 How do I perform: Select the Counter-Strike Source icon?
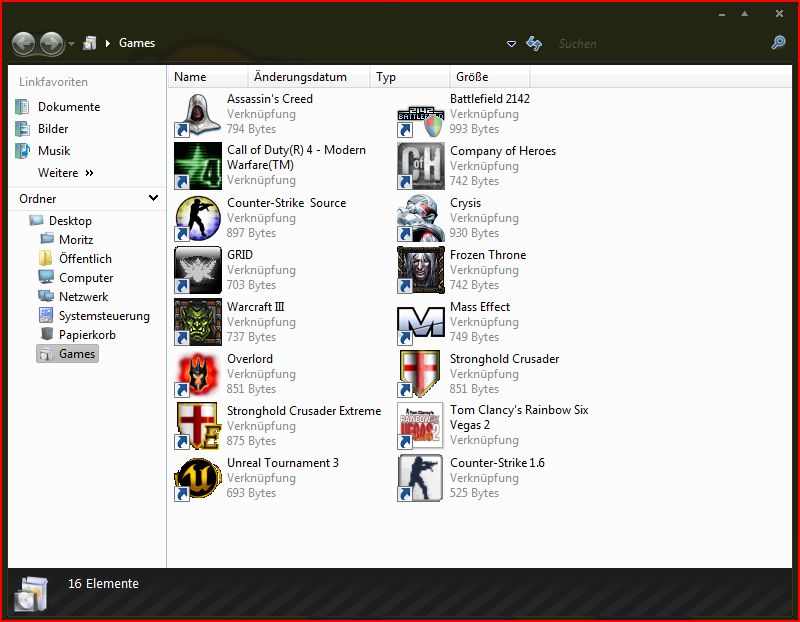pyautogui.click(x=198, y=218)
